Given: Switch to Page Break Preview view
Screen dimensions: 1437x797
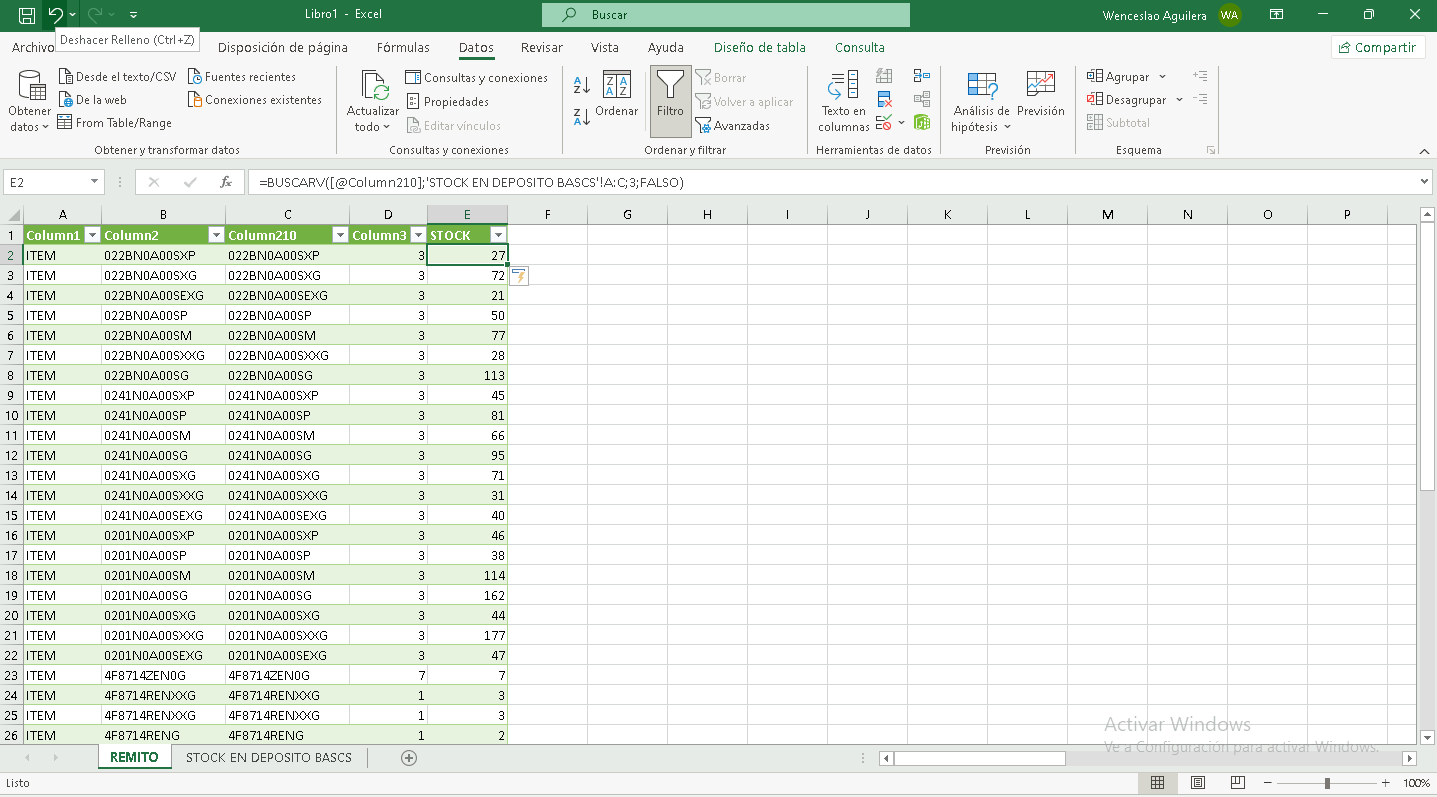Looking at the screenshot, I should pos(1237,783).
